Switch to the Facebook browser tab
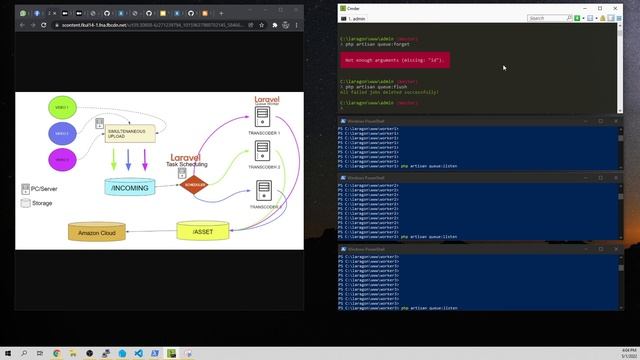Viewport: 640px width, 360px height. point(37,13)
